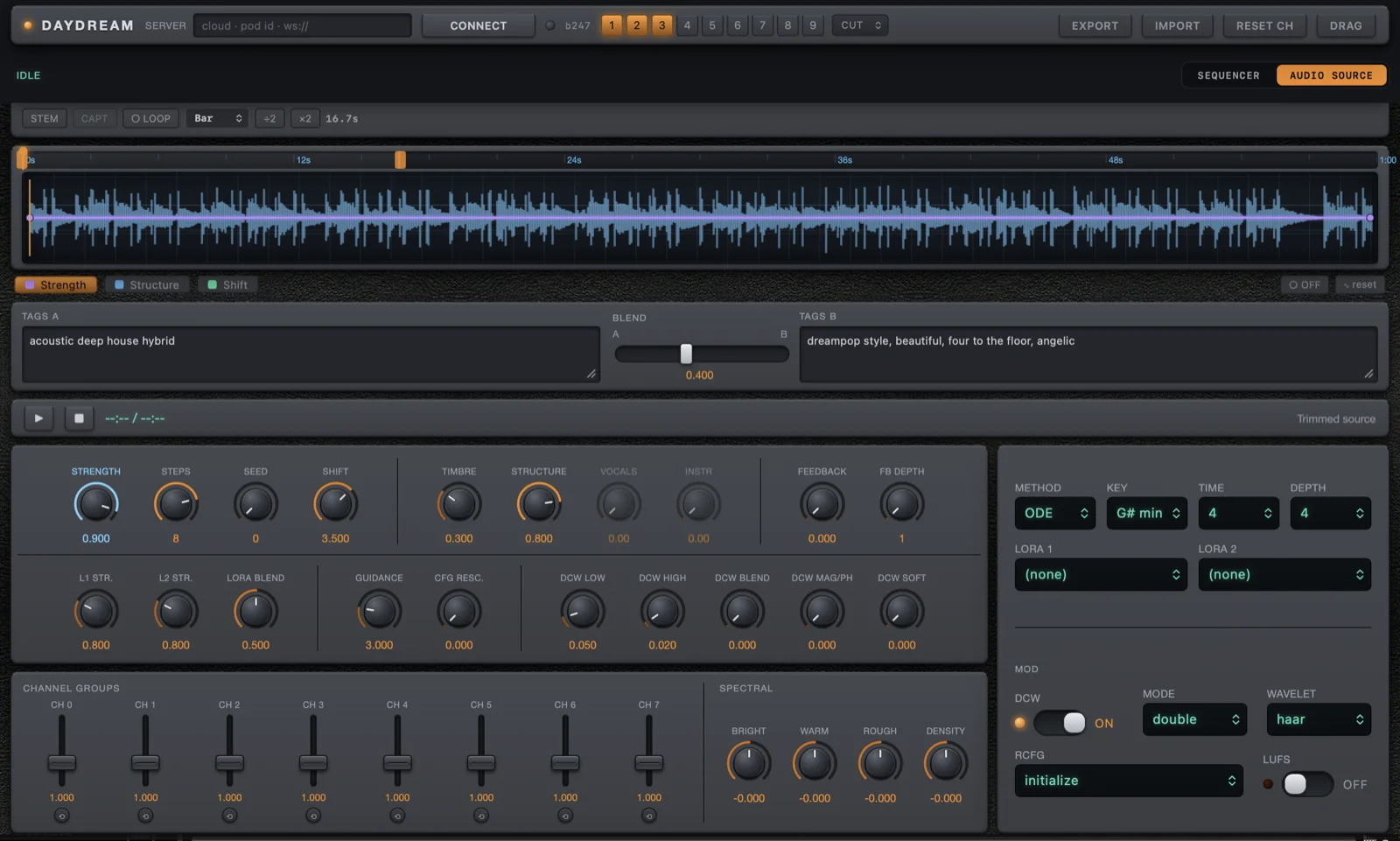Click the reset icon under CH 0
1400x841 pixels.
tap(61, 816)
